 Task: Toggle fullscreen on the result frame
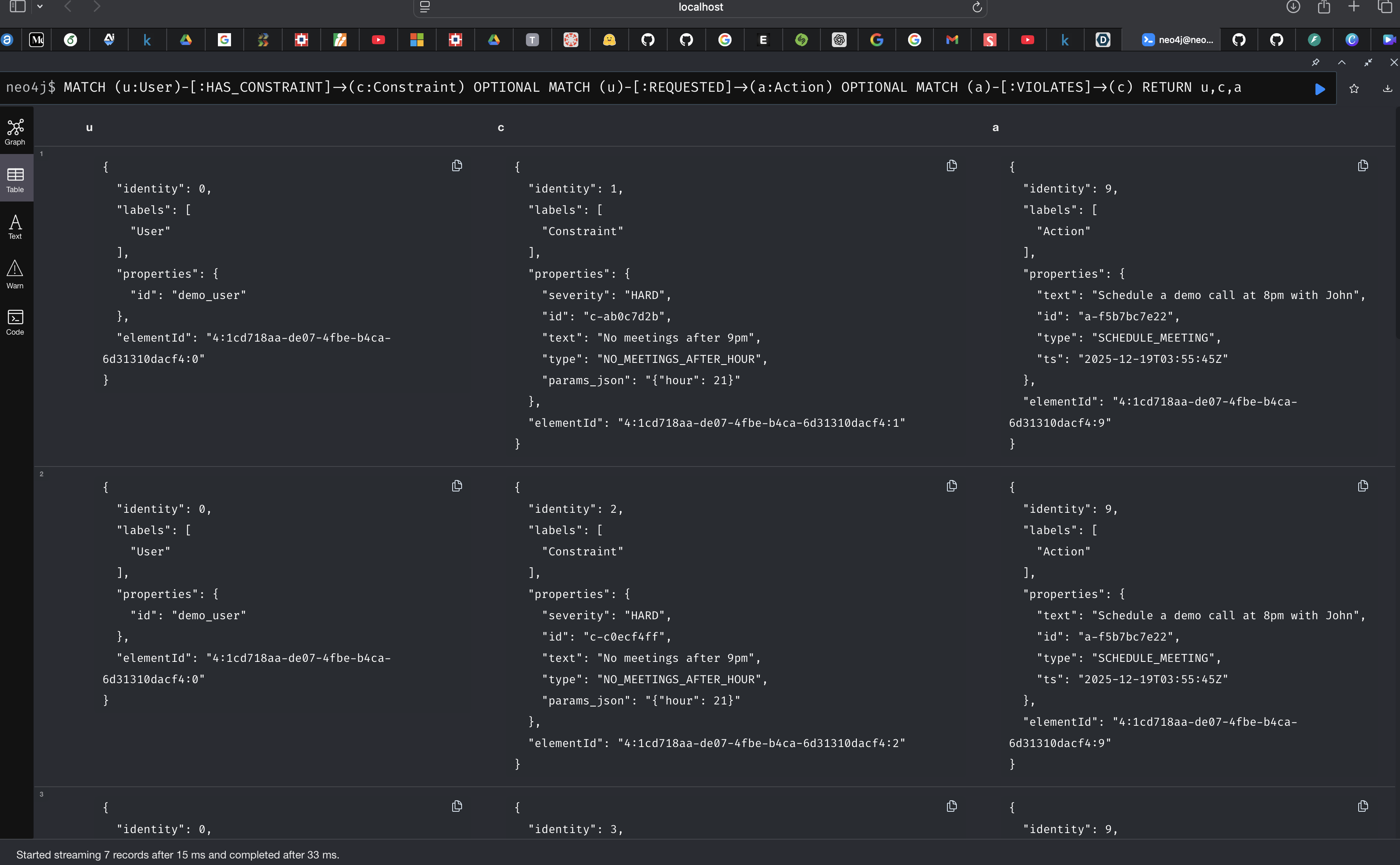click(1368, 62)
